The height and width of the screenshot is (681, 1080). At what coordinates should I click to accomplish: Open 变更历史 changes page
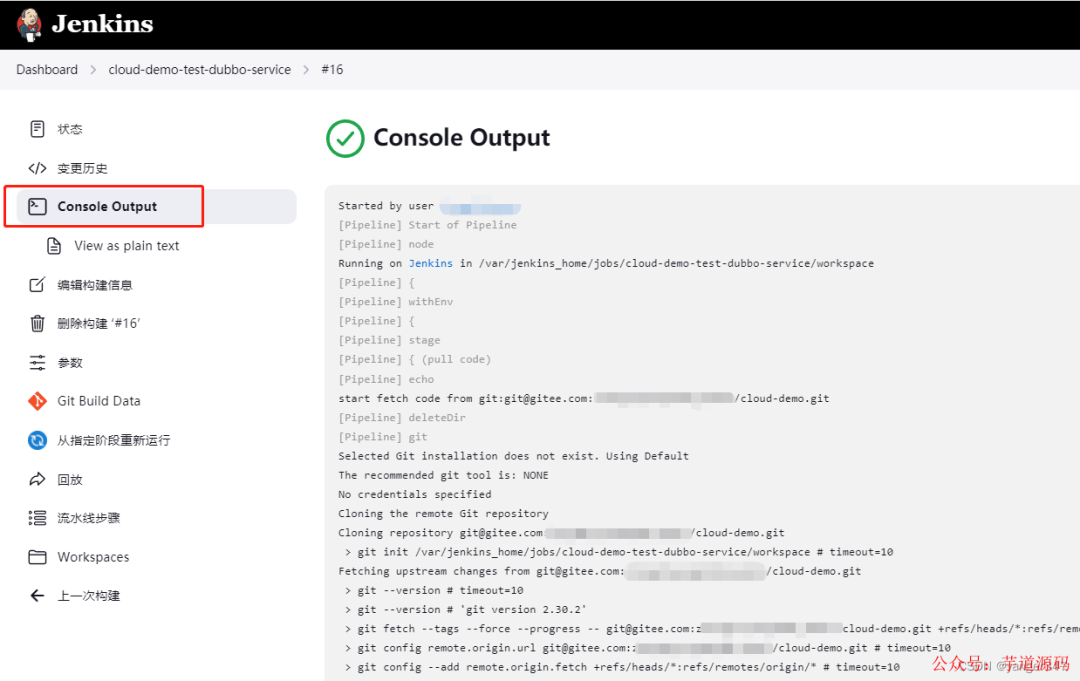[x=82, y=168]
